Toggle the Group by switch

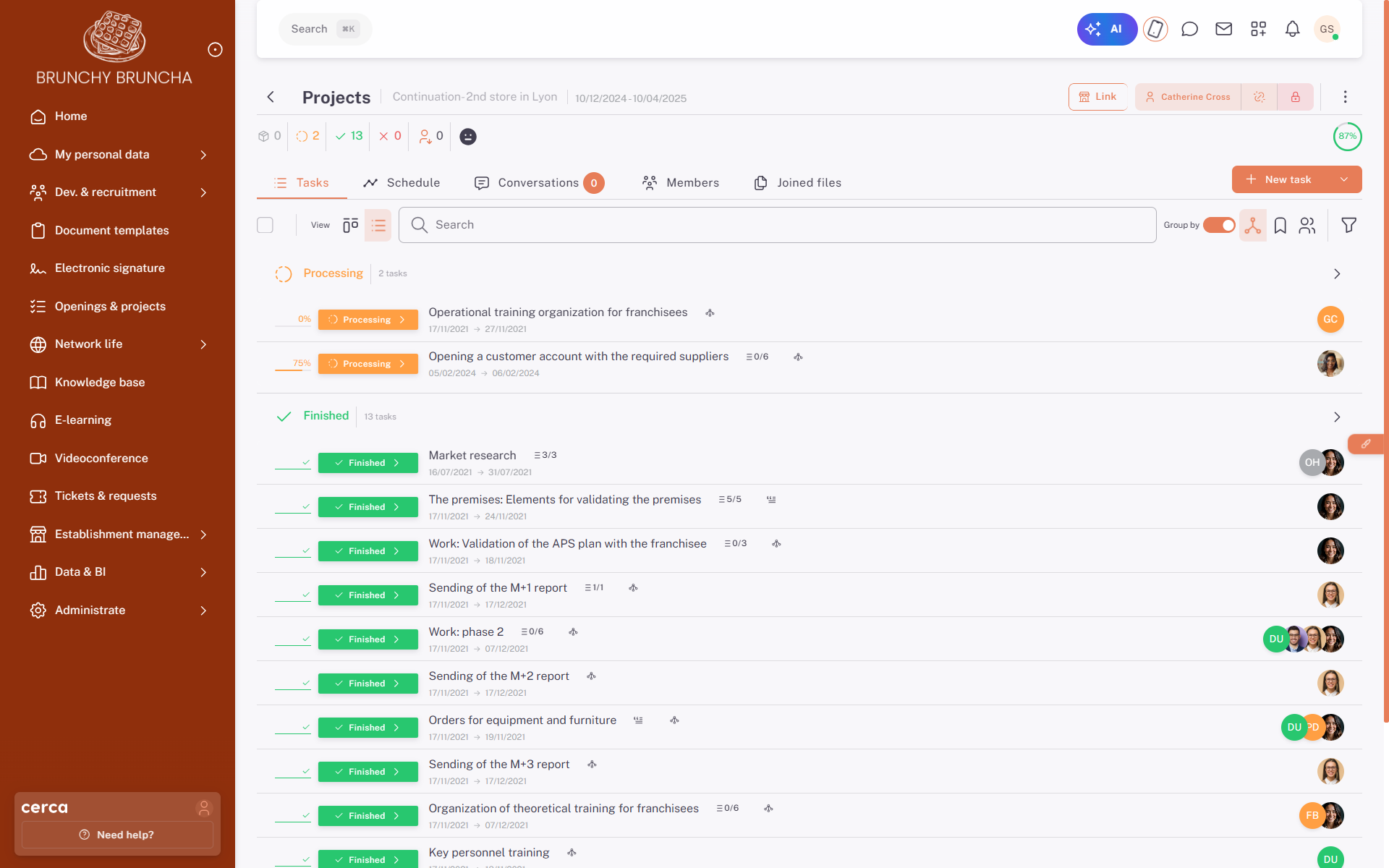pyautogui.click(x=1219, y=226)
